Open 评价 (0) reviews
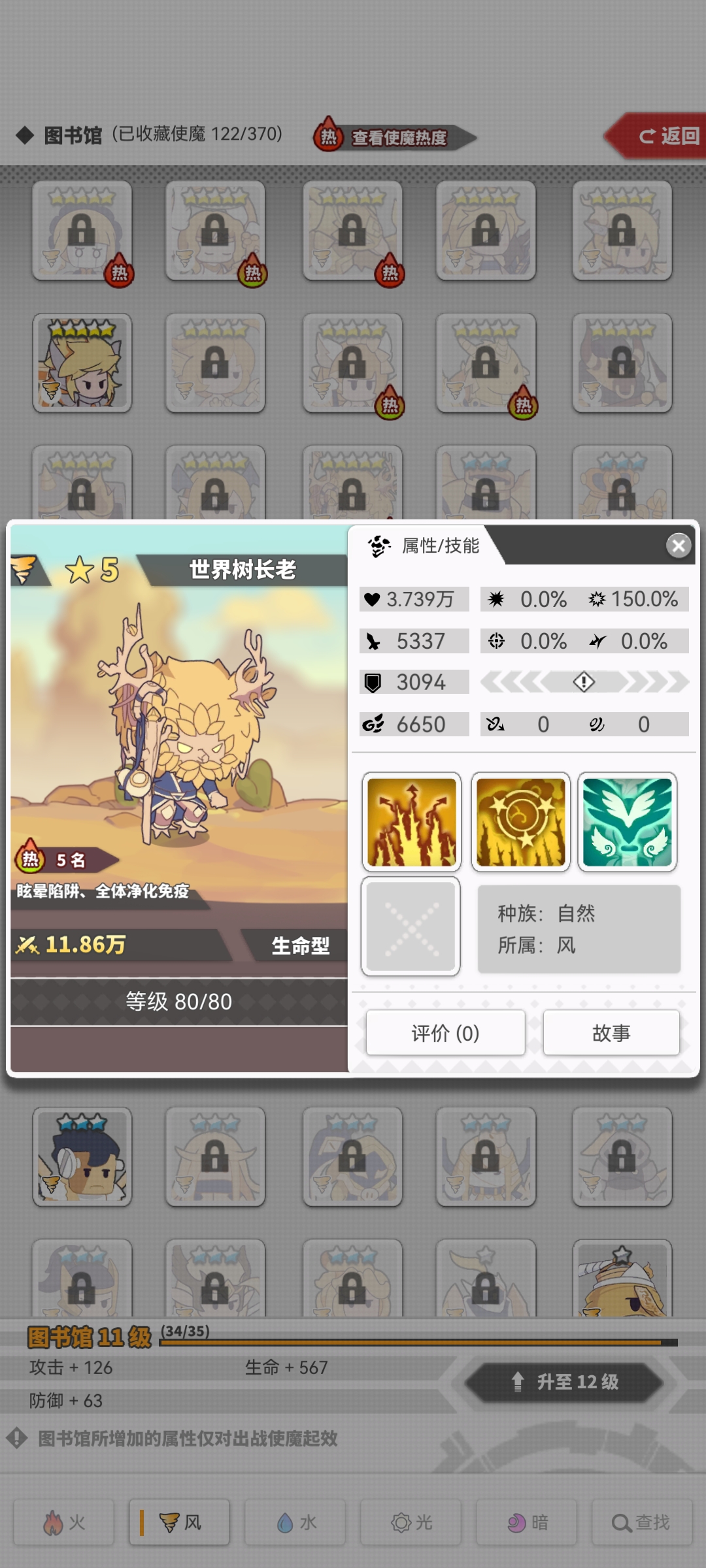706x1568 pixels. 446,1033
